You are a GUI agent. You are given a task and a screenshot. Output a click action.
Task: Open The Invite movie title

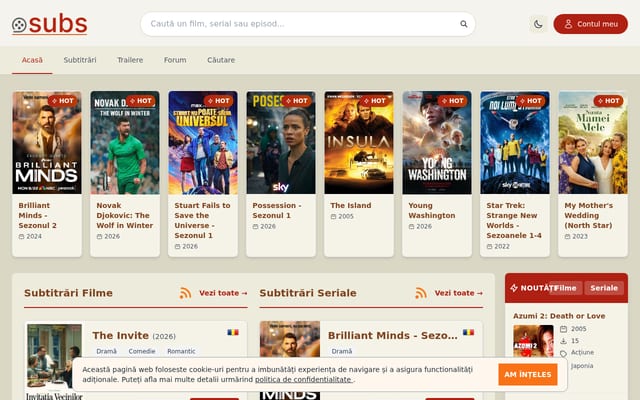click(120, 336)
